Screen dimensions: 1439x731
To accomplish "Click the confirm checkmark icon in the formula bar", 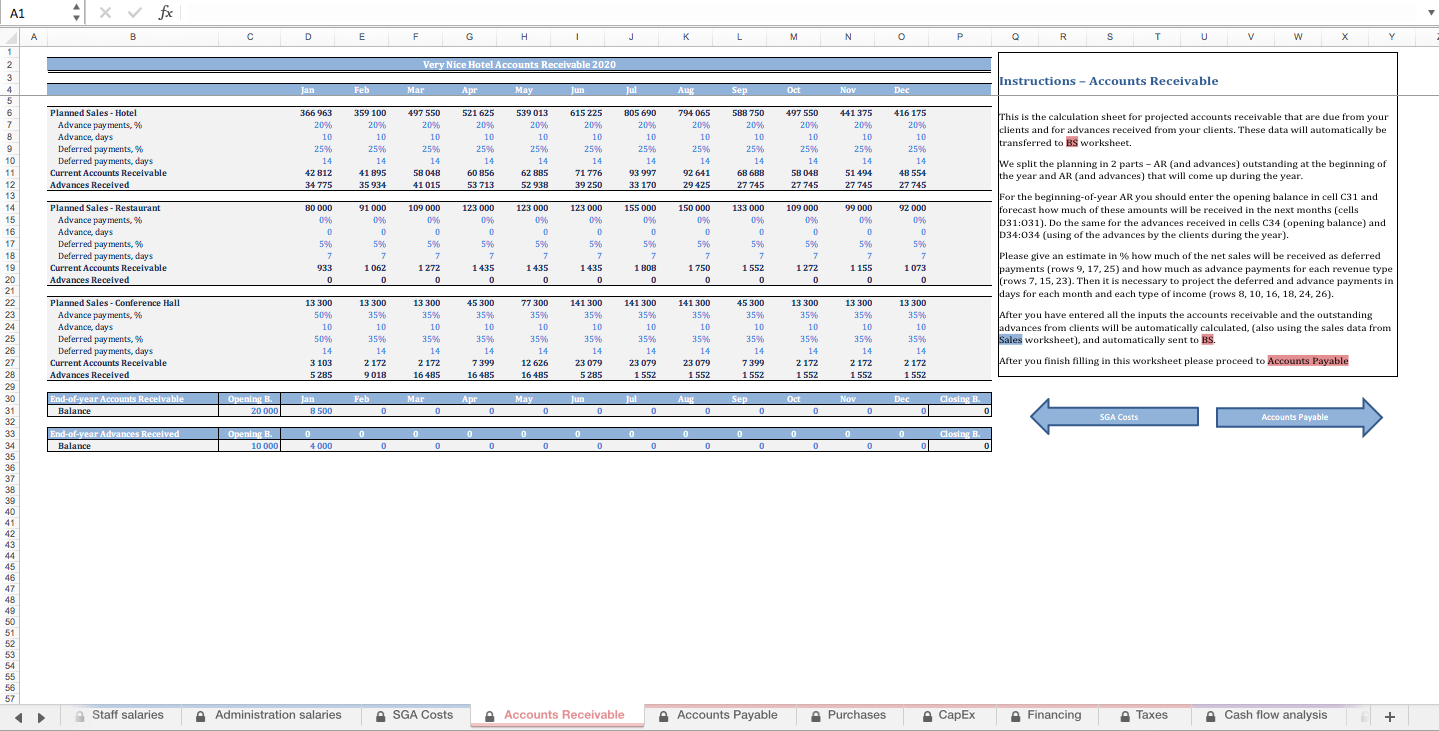I will (x=134, y=12).
